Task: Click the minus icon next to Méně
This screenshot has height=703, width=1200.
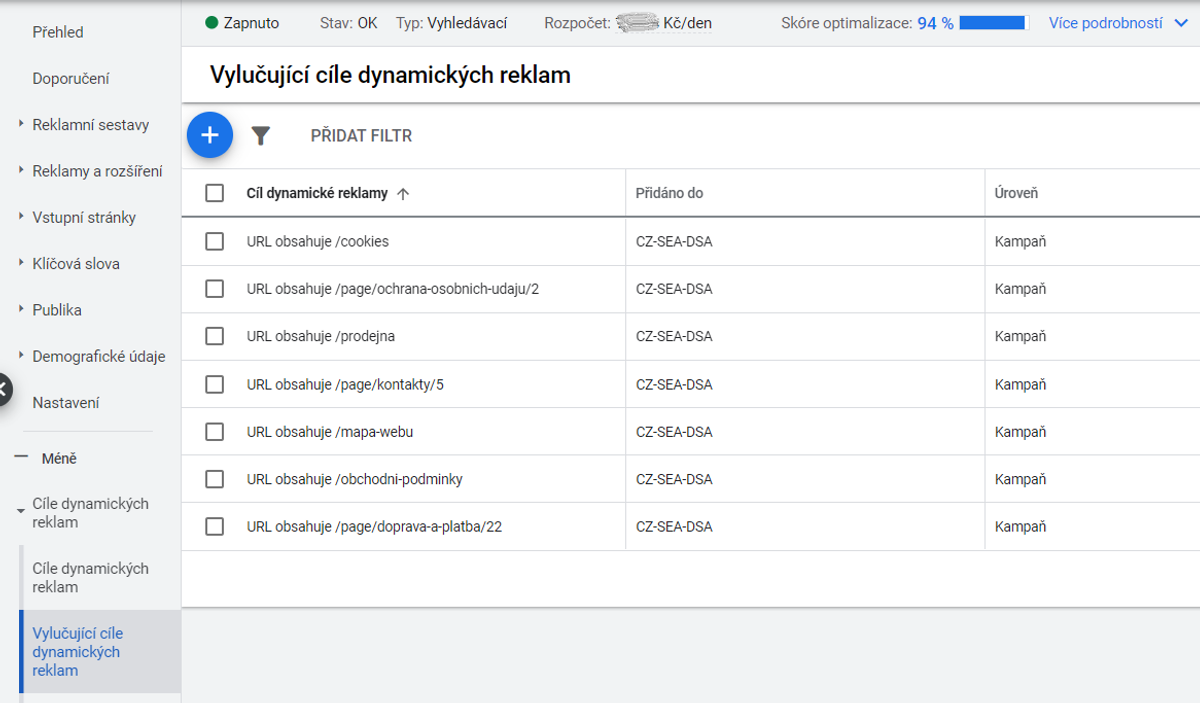Action: (21, 458)
